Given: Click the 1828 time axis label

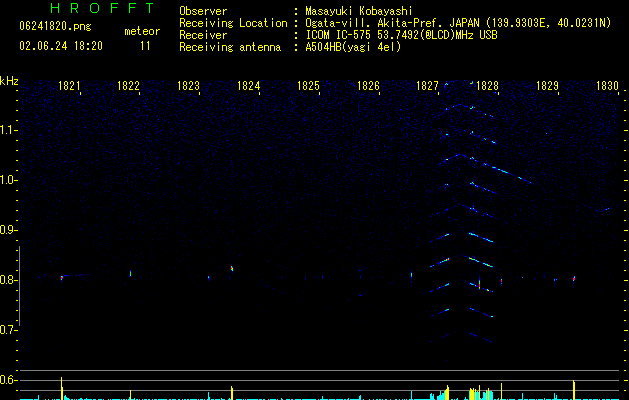Looking at the screenshot, I should point(487,86).
